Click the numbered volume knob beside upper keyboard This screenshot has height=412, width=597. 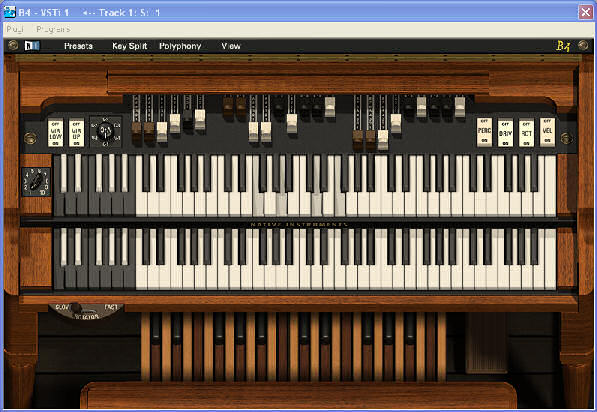(x=36, y=182)
